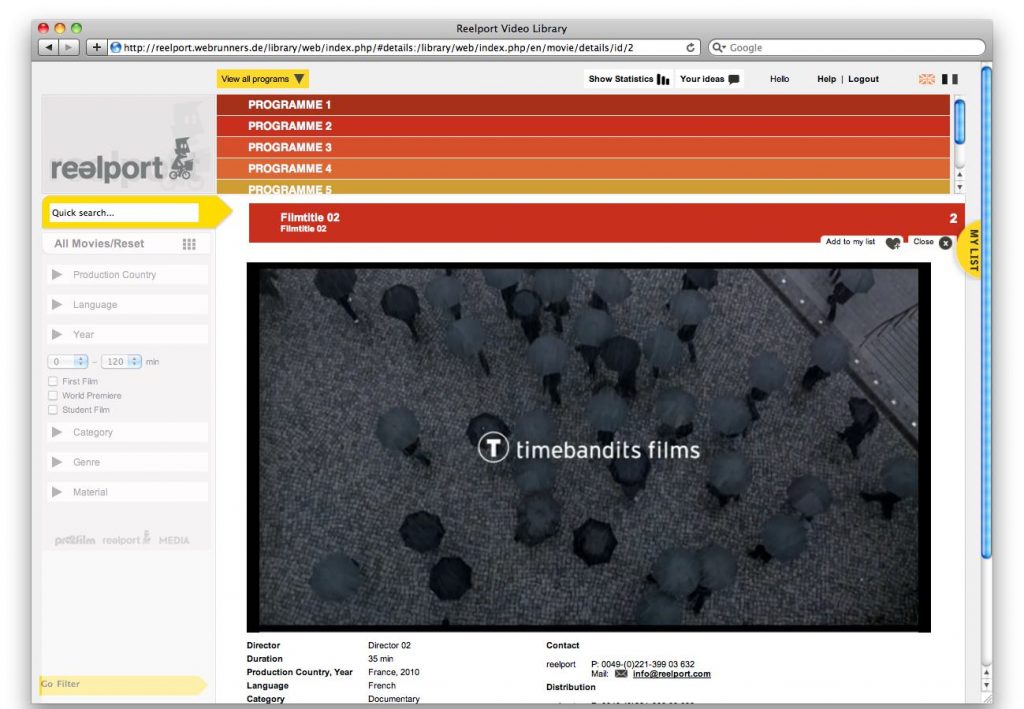This screenshot has height=709, width=1024.
Task: Open the PROGRAMME 4 row
Action: coord(583,168)
